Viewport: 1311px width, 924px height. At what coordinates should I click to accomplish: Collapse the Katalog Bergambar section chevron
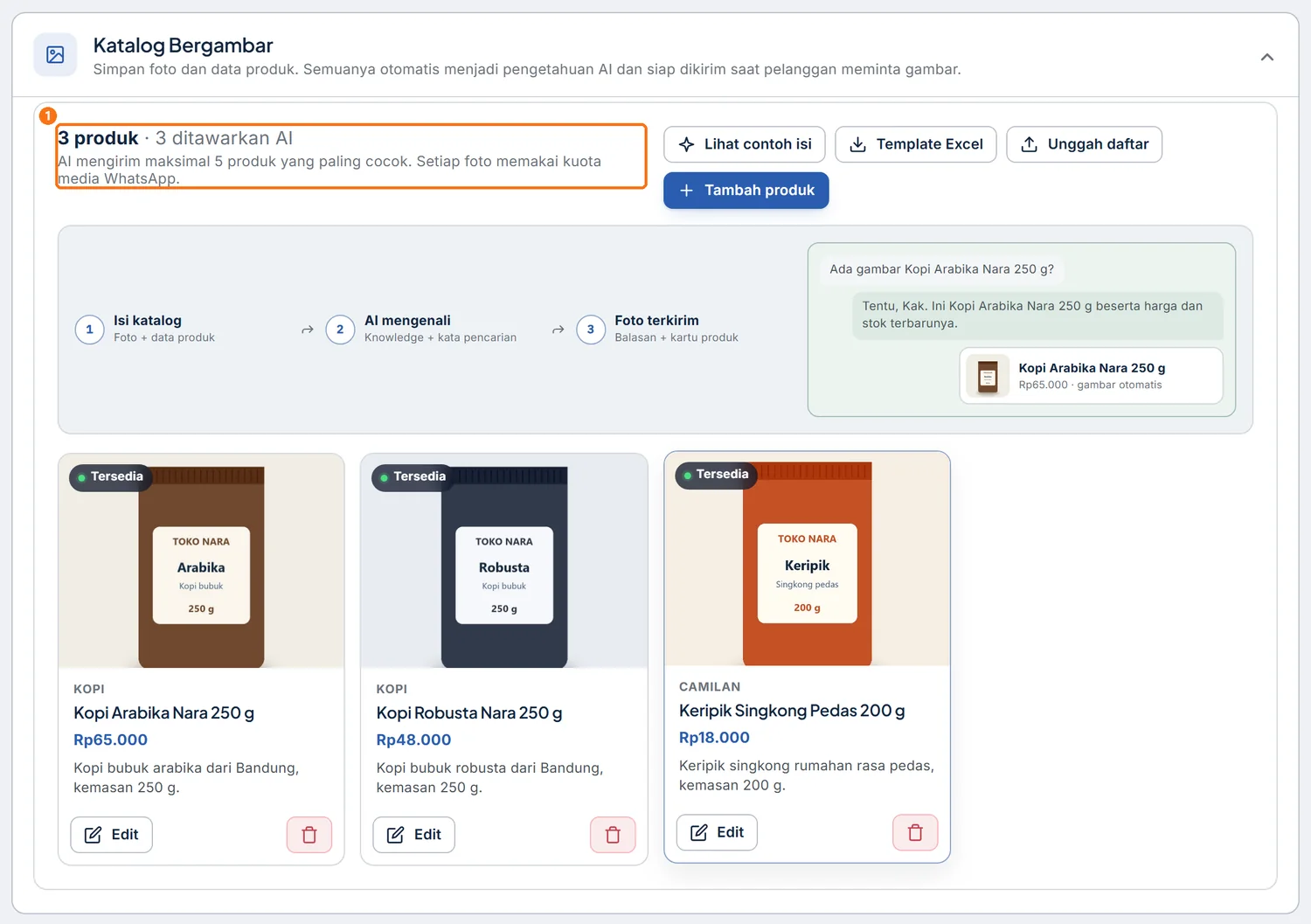click(1266, 57)
